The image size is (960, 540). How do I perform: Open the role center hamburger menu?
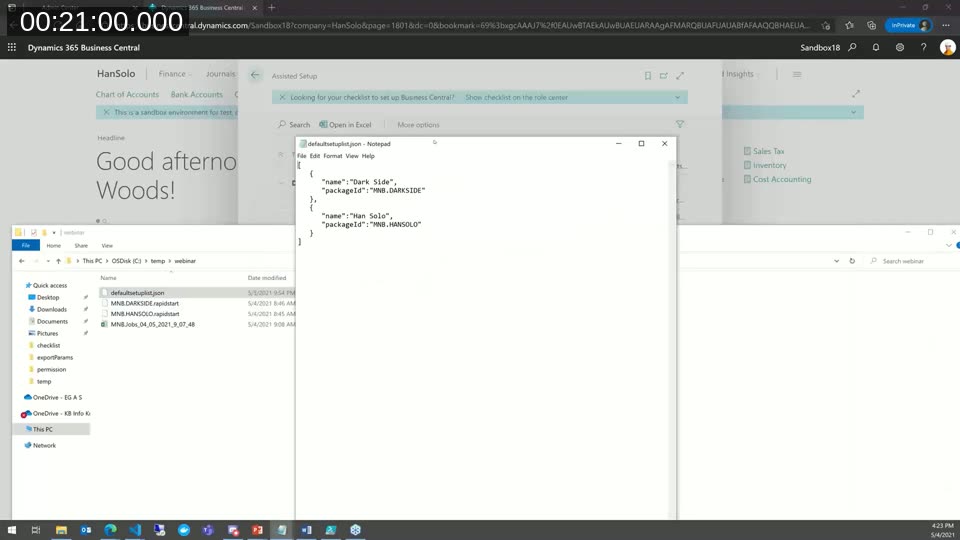(x=797, y=74)
